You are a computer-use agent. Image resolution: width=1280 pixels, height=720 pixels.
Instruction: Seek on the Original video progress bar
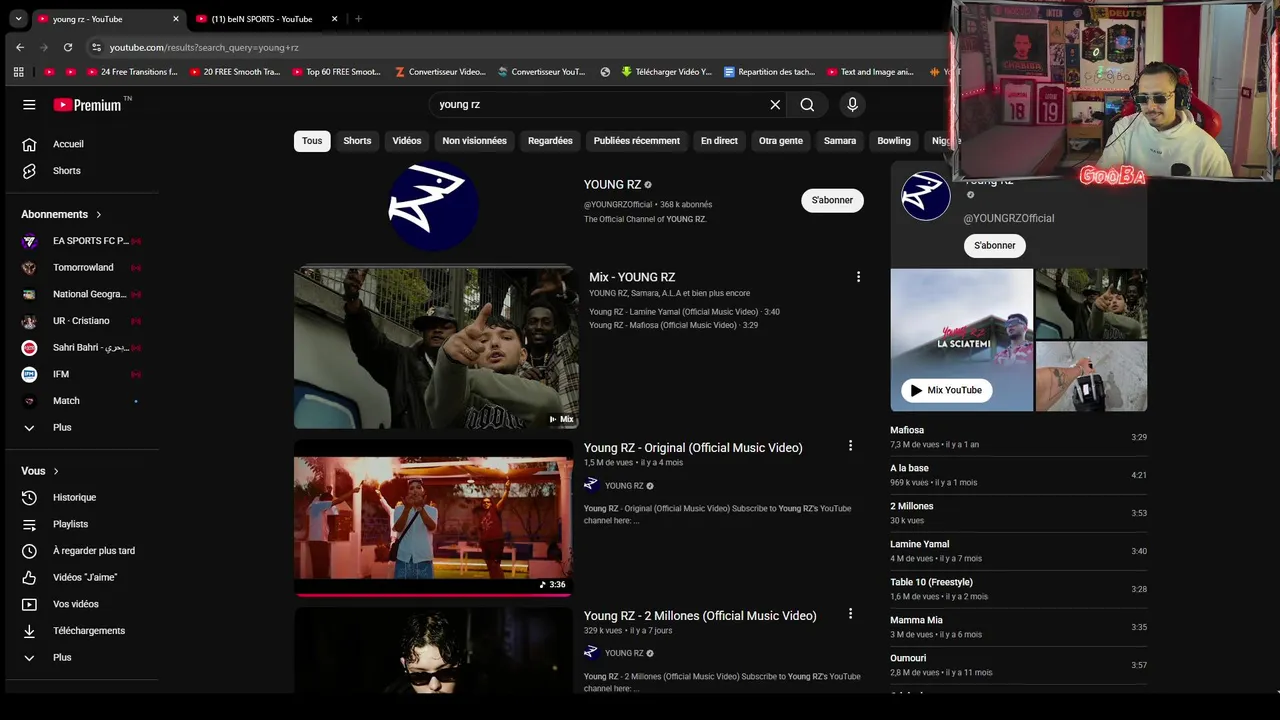tap(433, 594)
